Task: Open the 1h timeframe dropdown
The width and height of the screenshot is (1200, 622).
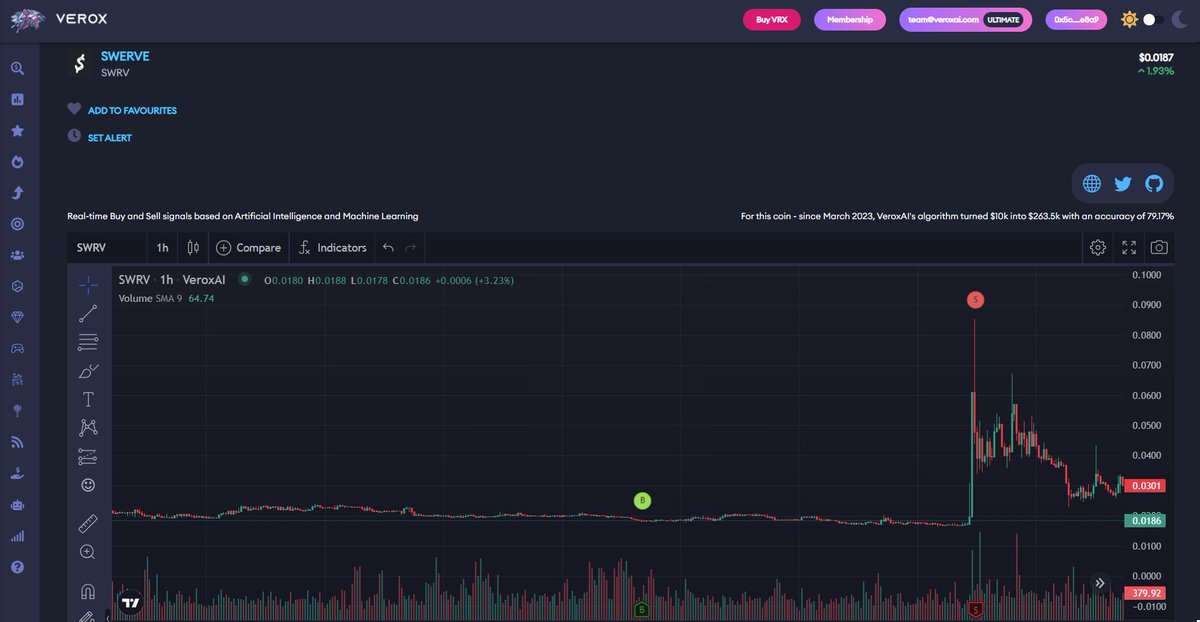Action: (x=162, y=248)
